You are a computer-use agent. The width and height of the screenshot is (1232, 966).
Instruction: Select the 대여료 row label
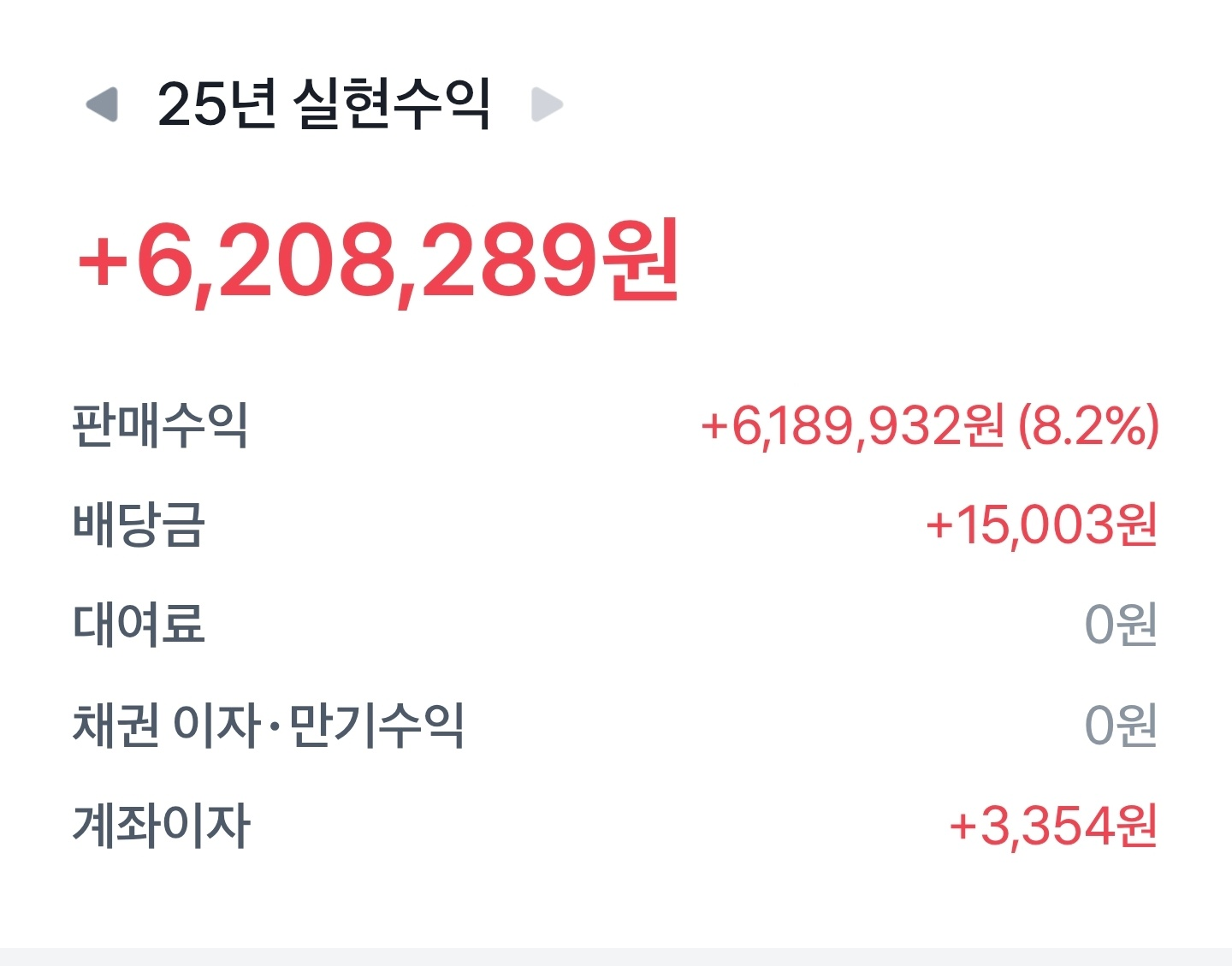139,624
